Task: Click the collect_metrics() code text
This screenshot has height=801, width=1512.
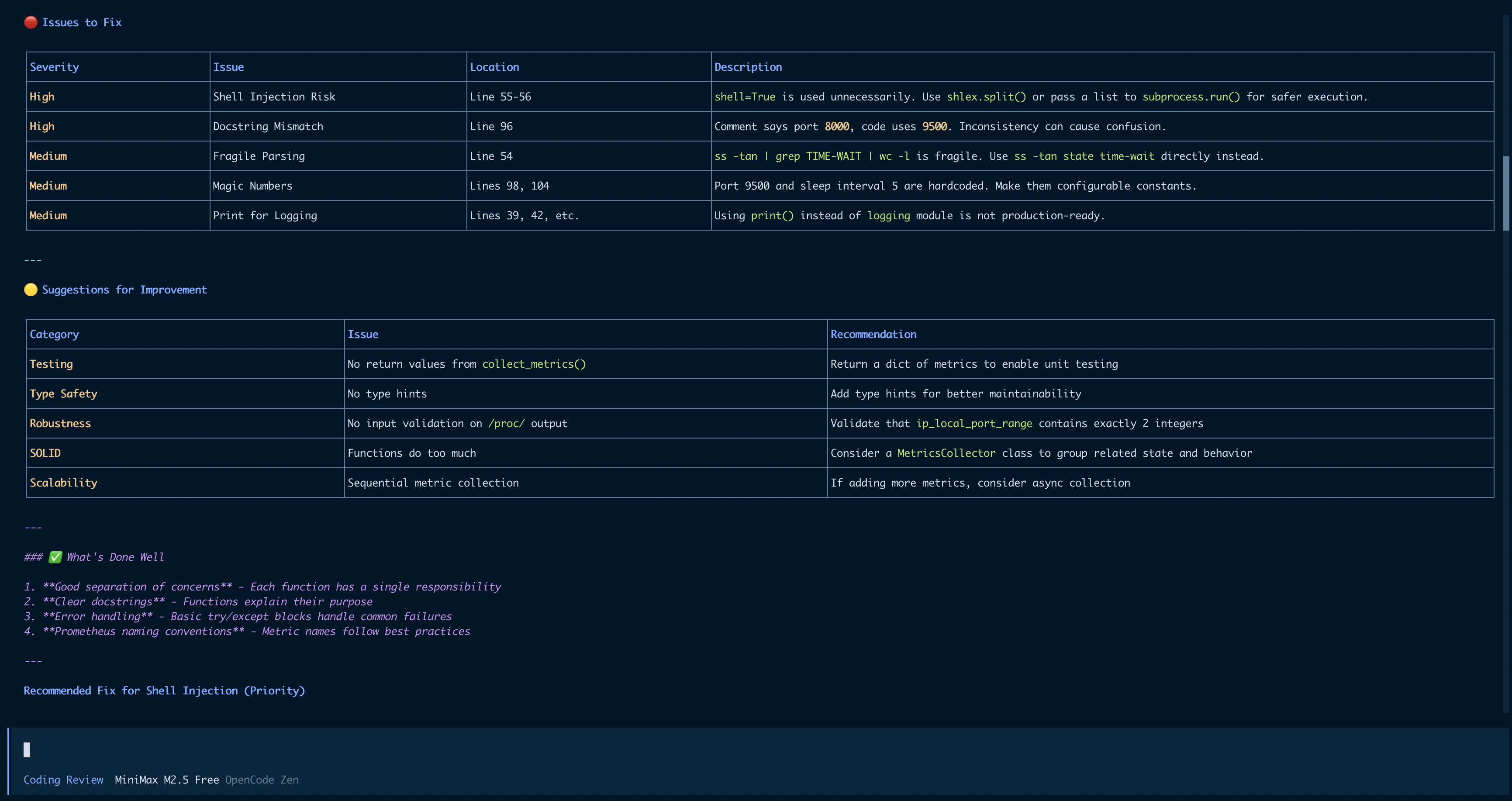Action: click(534, 364)
